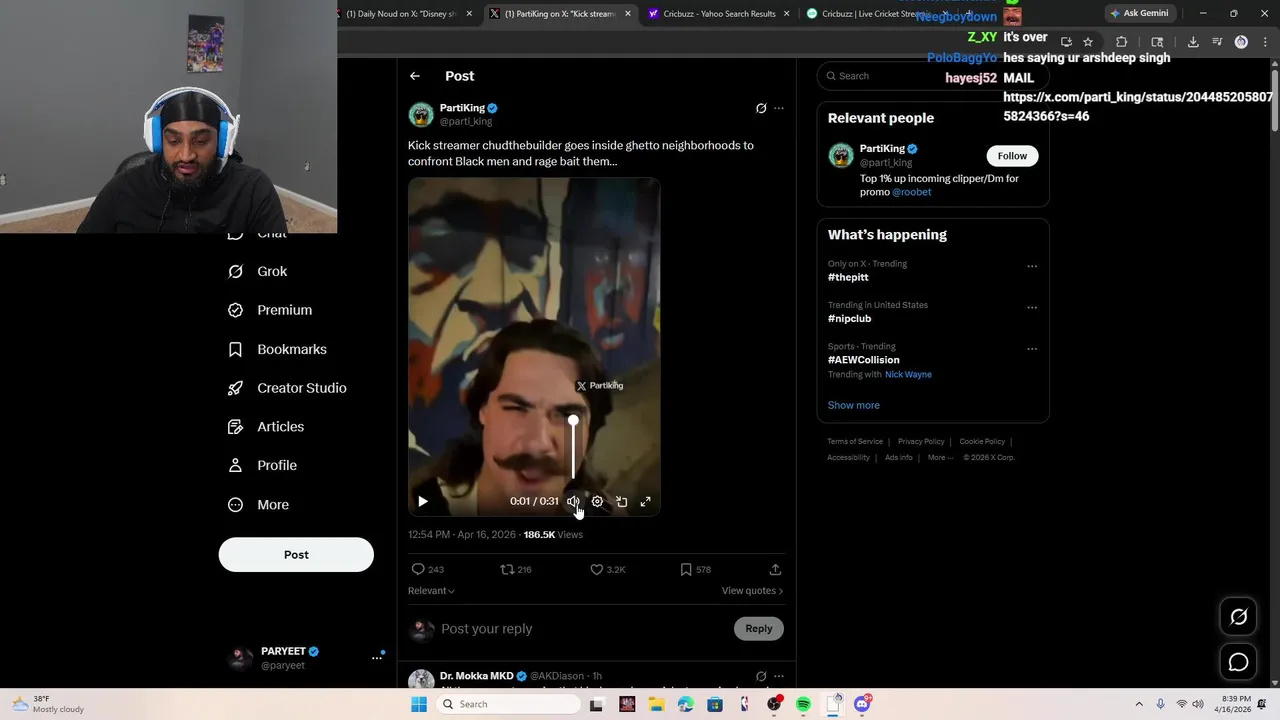Bookmark this page with the star icon
Viewport: 1280px width, 720px height.
(x=1088, y=42)
